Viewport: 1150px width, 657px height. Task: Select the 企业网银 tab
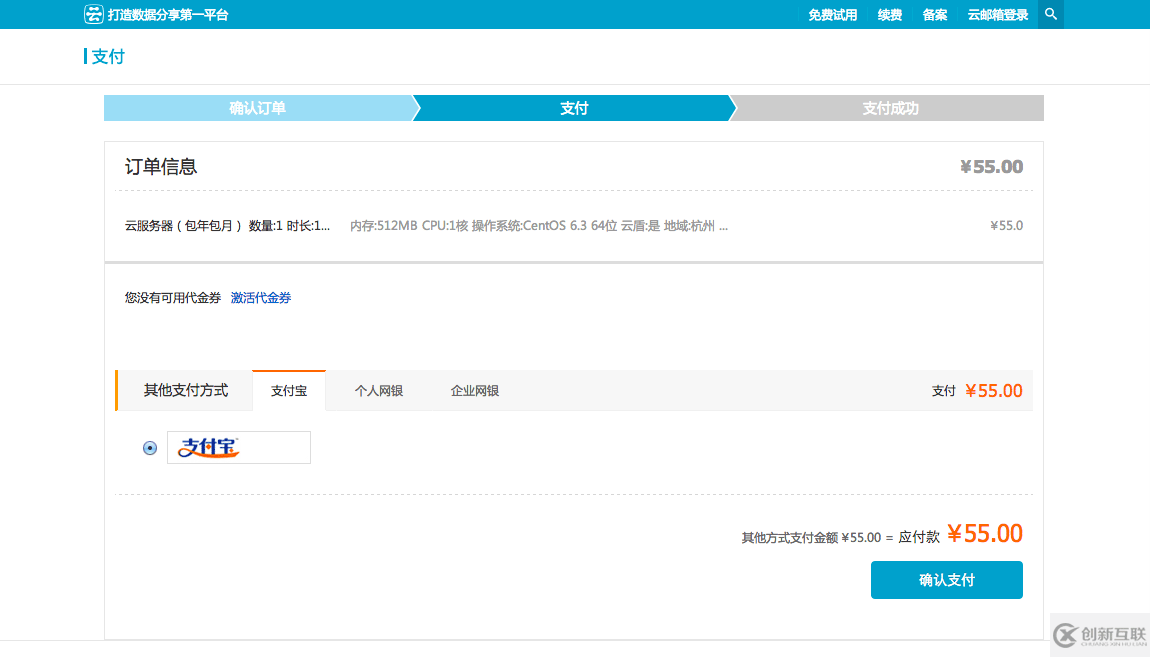474,391
